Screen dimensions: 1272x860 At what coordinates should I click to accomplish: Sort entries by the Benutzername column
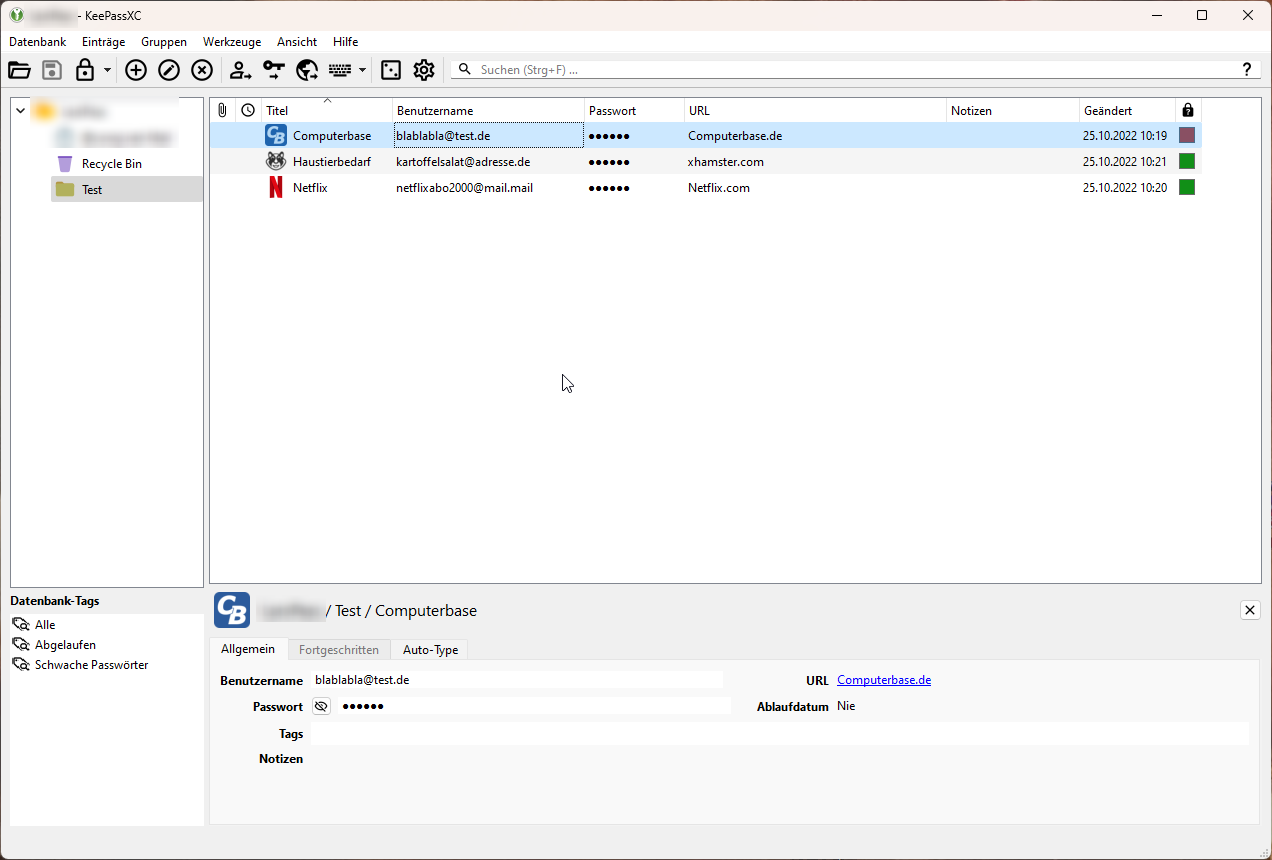[x=488, y=111]
